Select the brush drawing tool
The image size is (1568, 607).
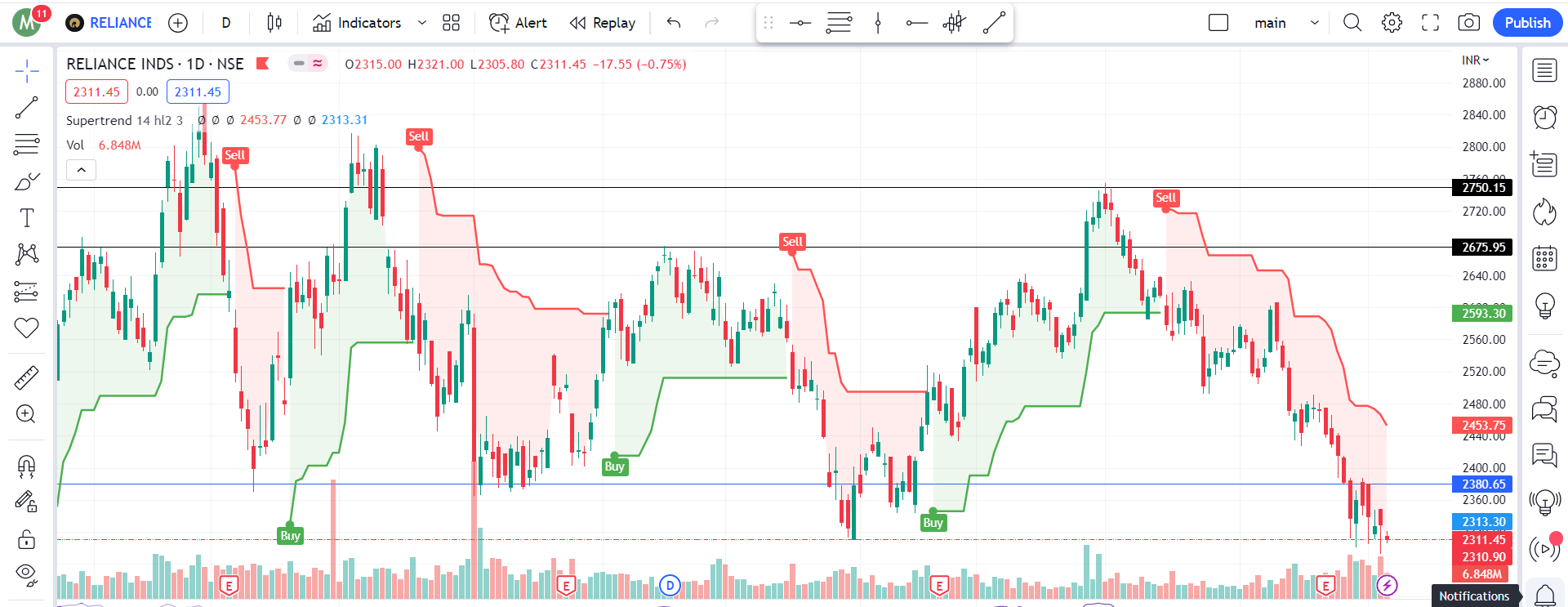(x=26, y=181)
